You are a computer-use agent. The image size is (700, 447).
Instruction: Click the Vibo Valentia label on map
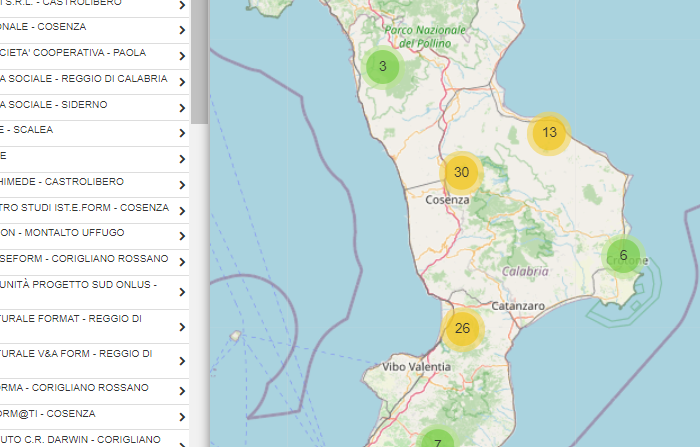417,367
